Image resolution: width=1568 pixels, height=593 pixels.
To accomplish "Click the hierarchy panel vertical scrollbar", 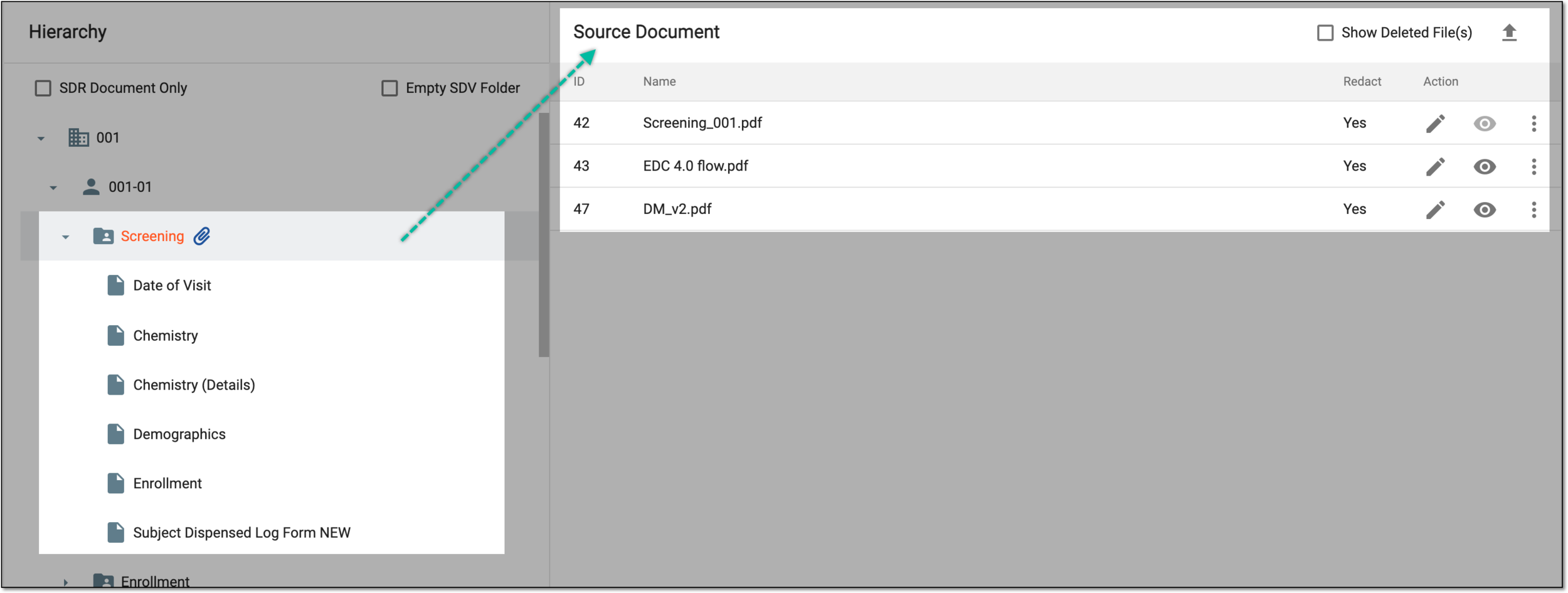I will pyautogui.click(x=543, y=235).
